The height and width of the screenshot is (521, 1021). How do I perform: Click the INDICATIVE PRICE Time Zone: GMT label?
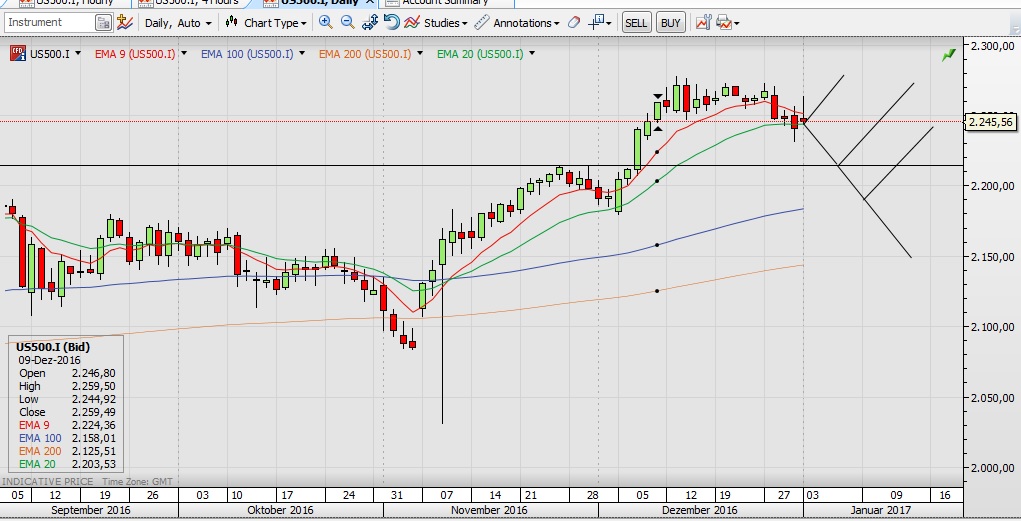87,481
